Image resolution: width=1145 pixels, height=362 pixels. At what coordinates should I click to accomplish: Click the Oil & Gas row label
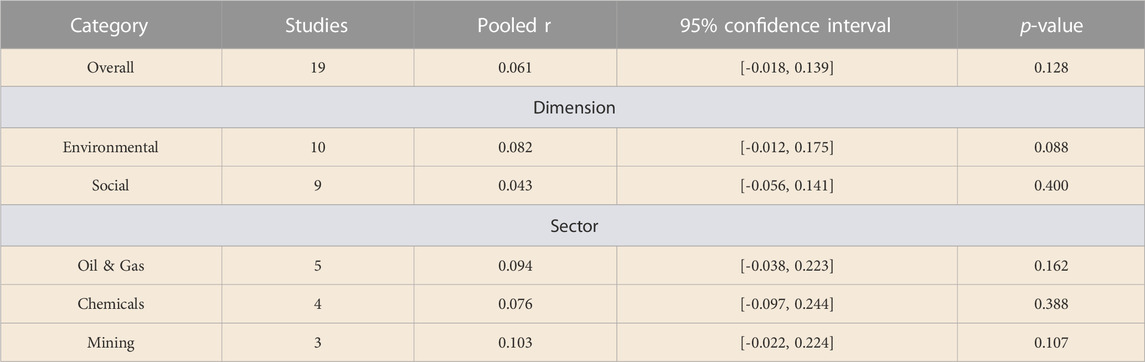[110, 266]
